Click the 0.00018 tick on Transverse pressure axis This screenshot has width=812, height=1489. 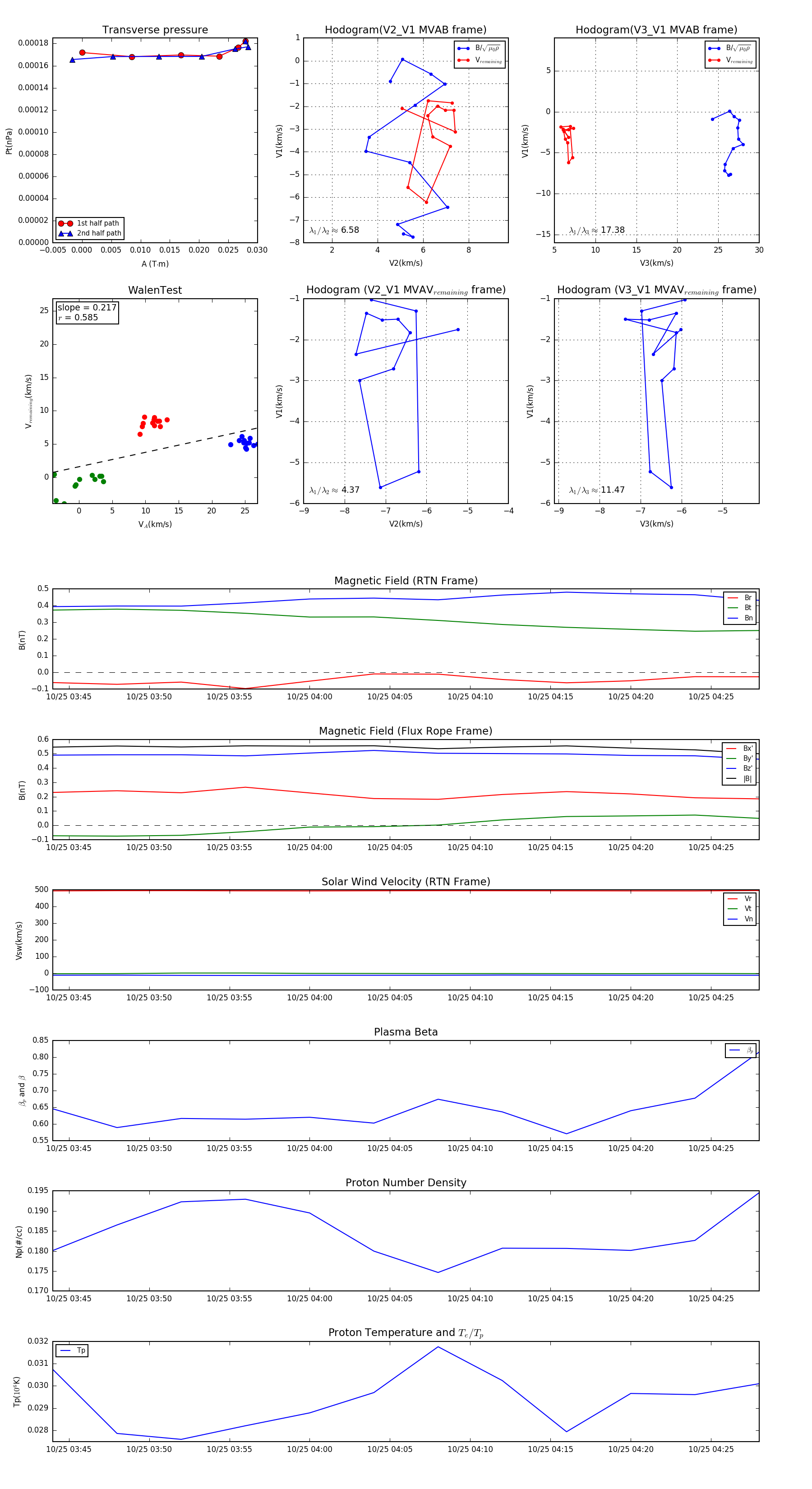(33, 43)
